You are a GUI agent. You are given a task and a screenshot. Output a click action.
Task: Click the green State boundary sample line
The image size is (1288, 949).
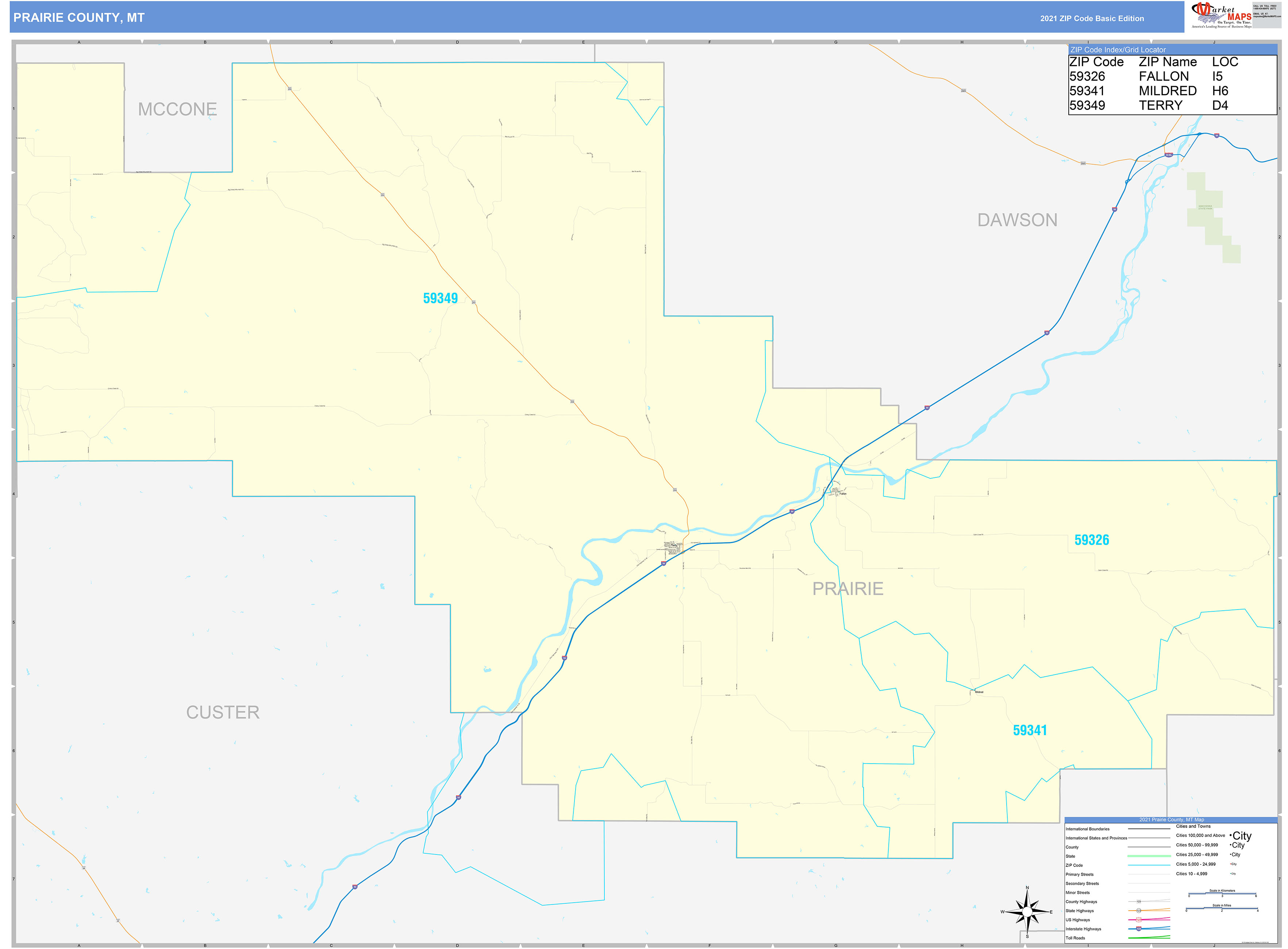point(1150,857)
